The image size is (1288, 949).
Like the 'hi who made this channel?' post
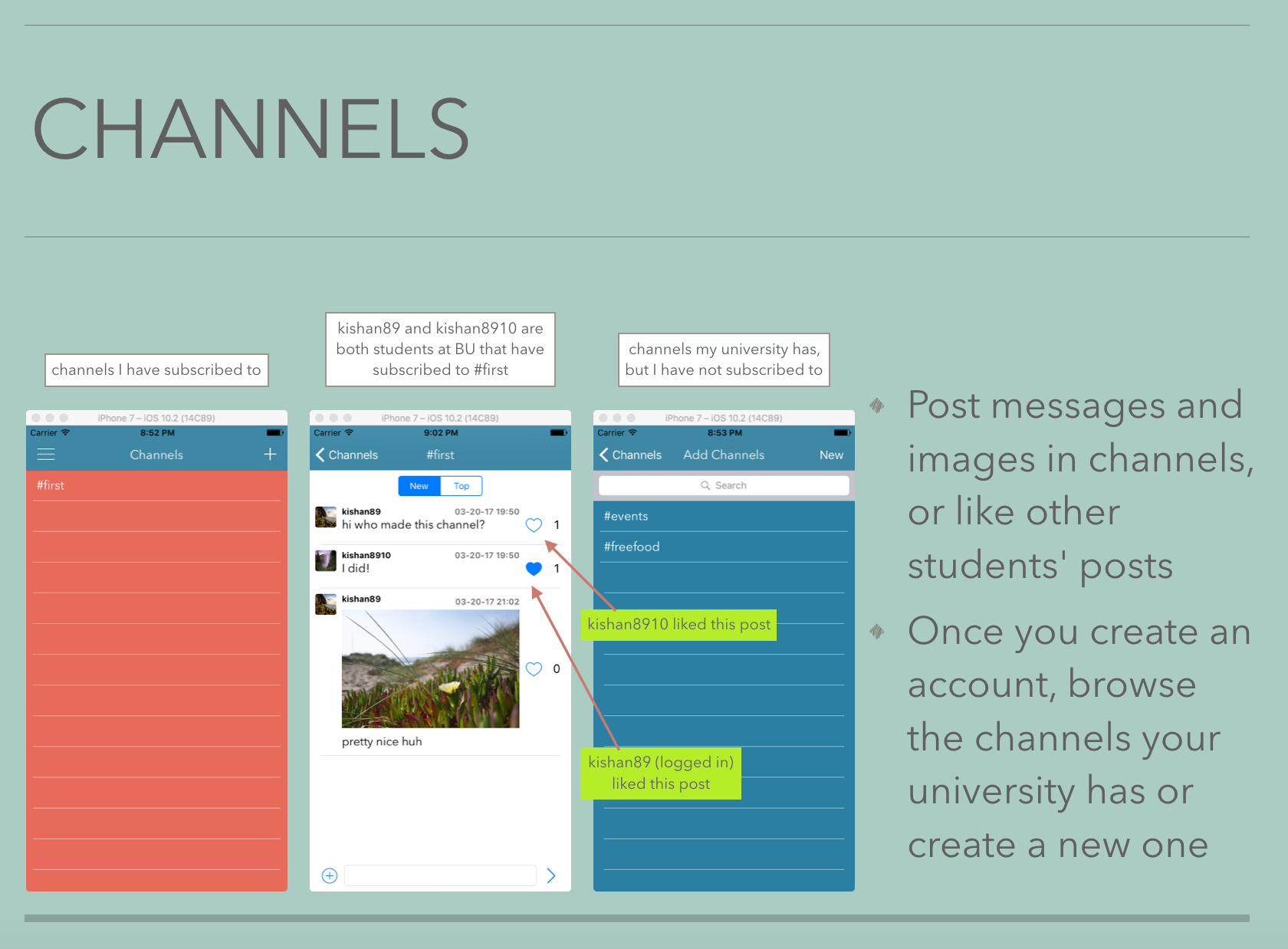pos(534,525)
